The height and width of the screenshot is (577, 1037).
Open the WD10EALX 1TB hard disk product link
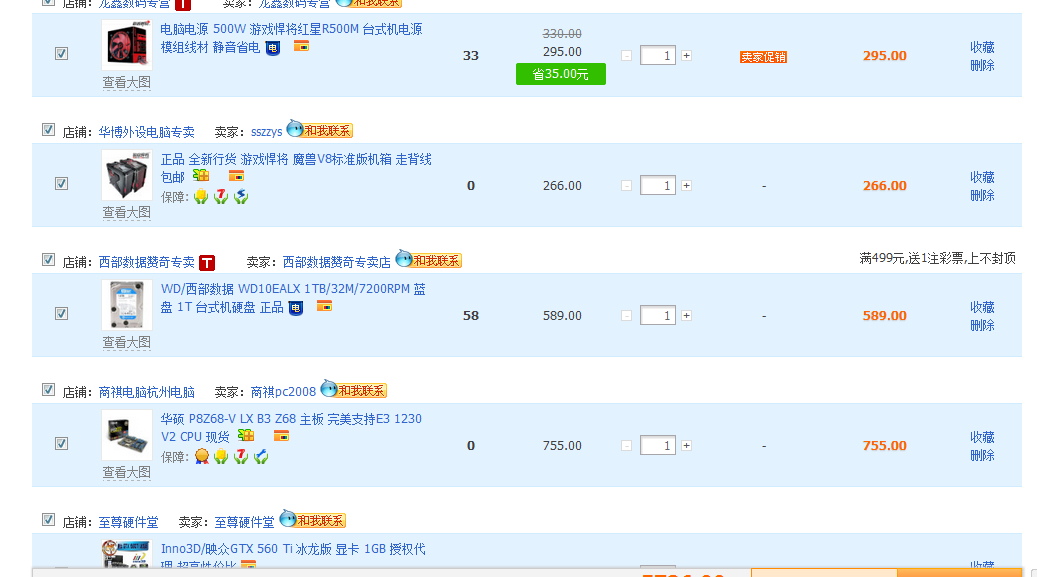(293, 298)
